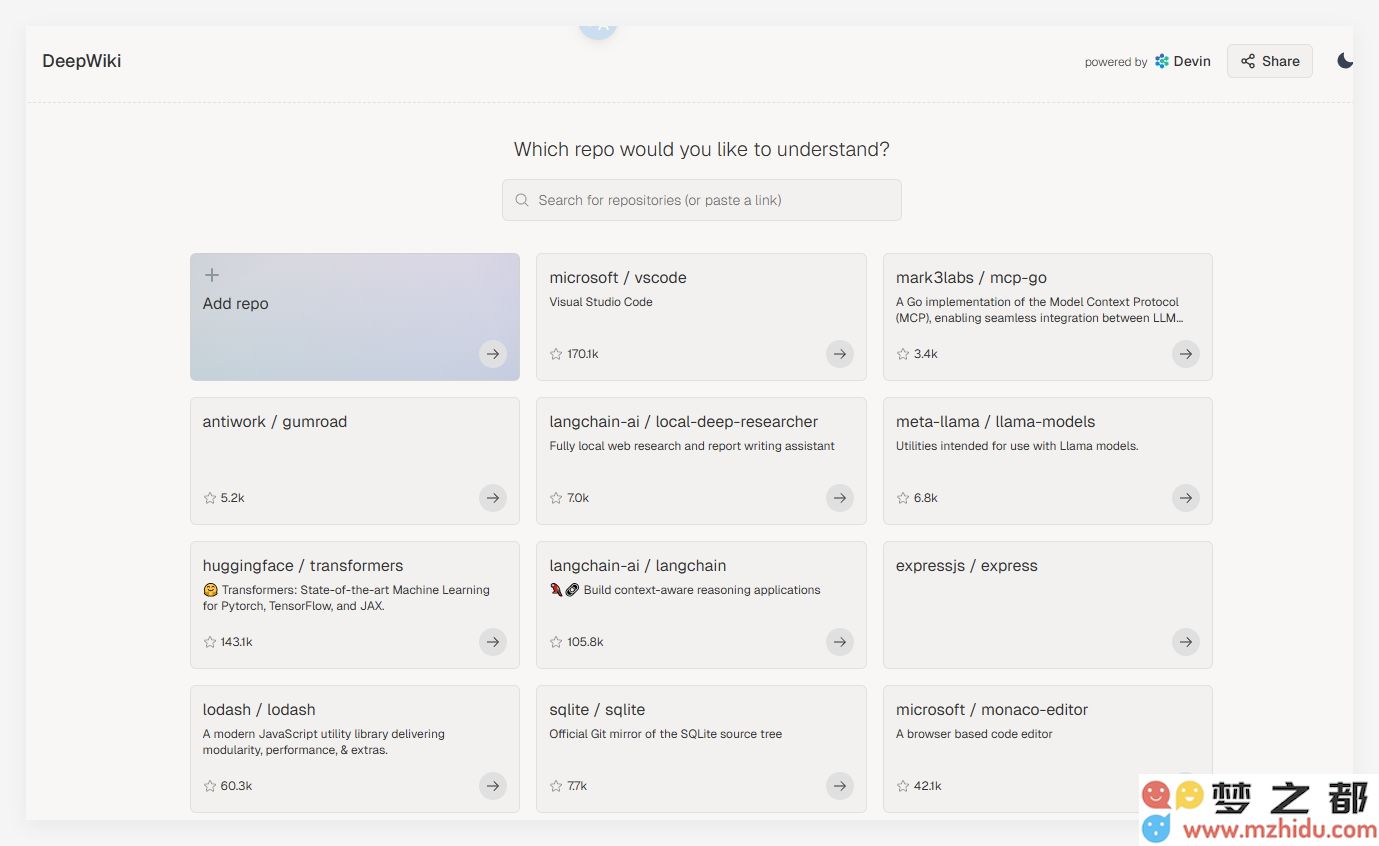Click the 105.8k star count
The image size is (1379, 846).
click(585, 642)
